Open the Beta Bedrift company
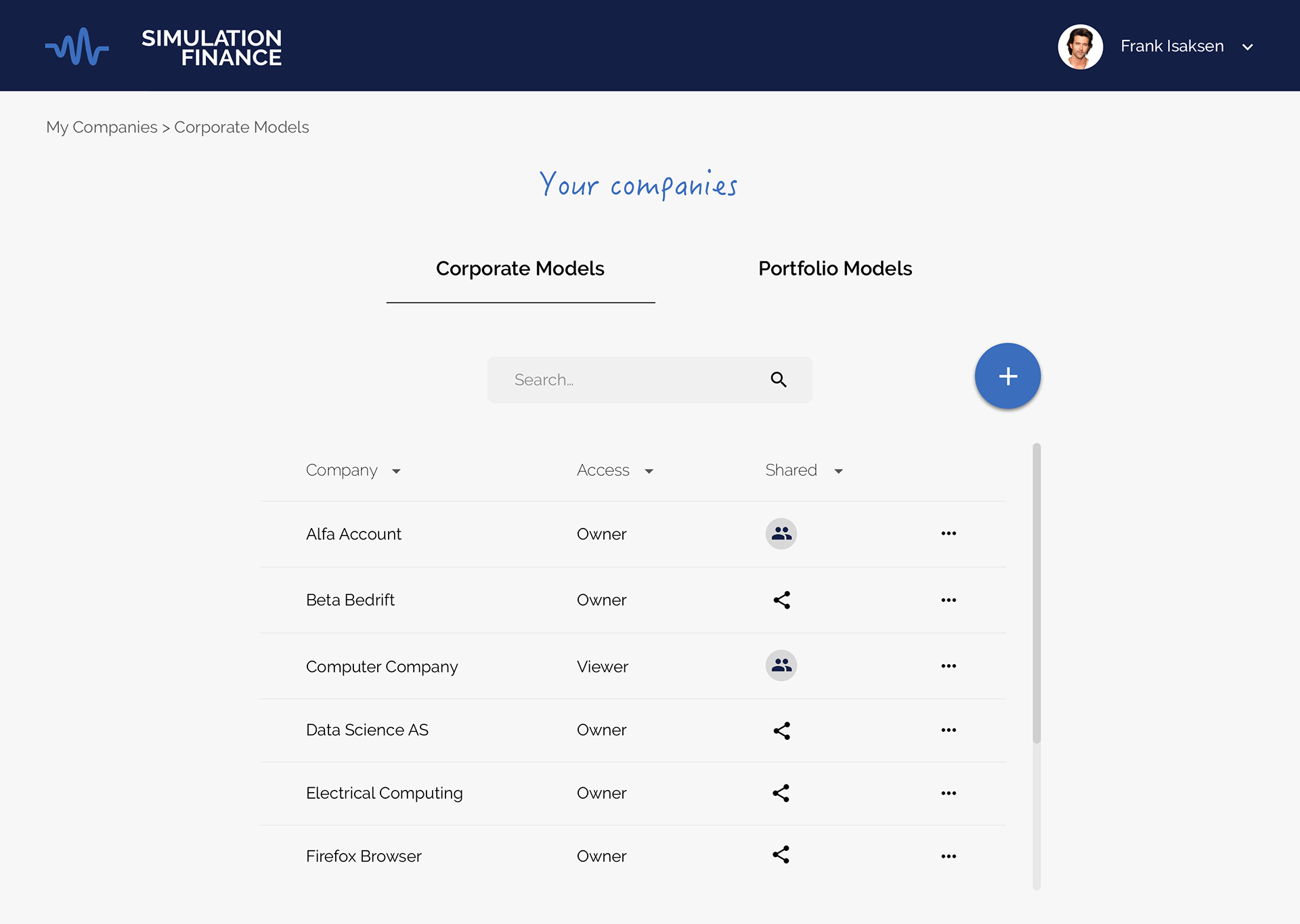The image size is (1300, 924). (x=350, y=600)
